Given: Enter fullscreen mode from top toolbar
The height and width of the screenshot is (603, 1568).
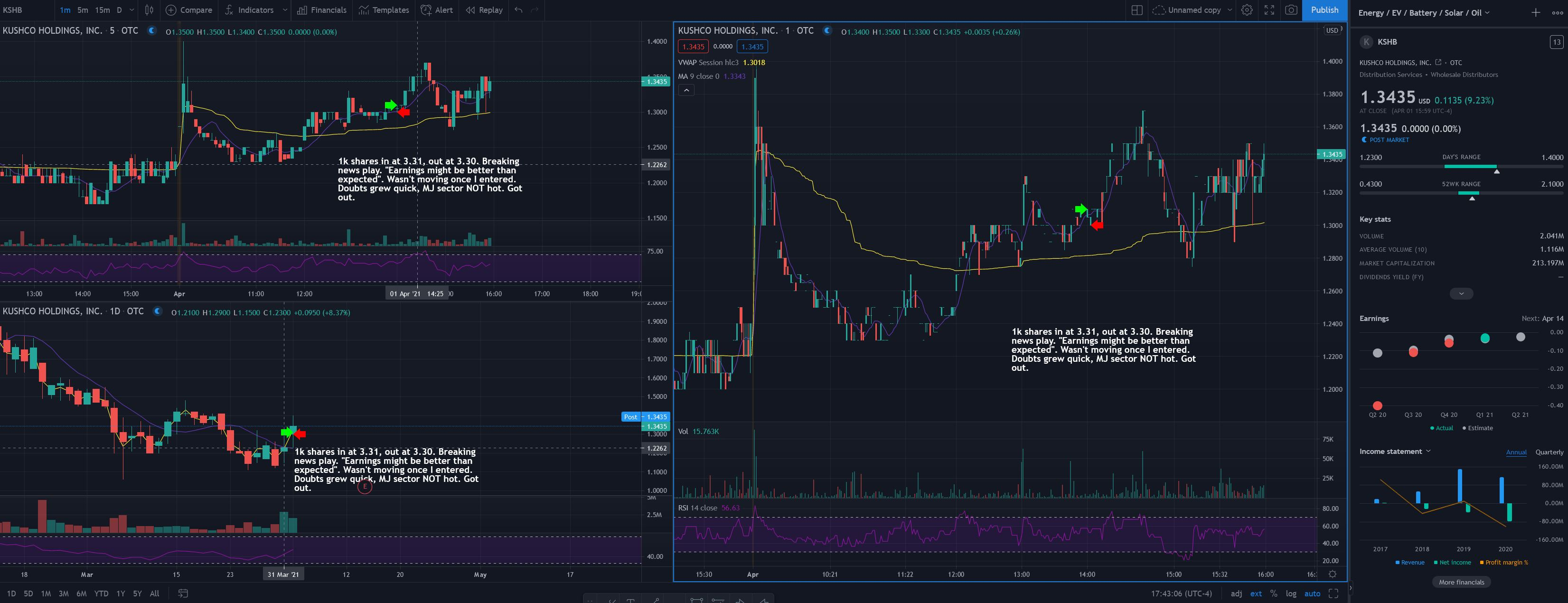Looking at the screenshot, I should tap(1269, 10).
